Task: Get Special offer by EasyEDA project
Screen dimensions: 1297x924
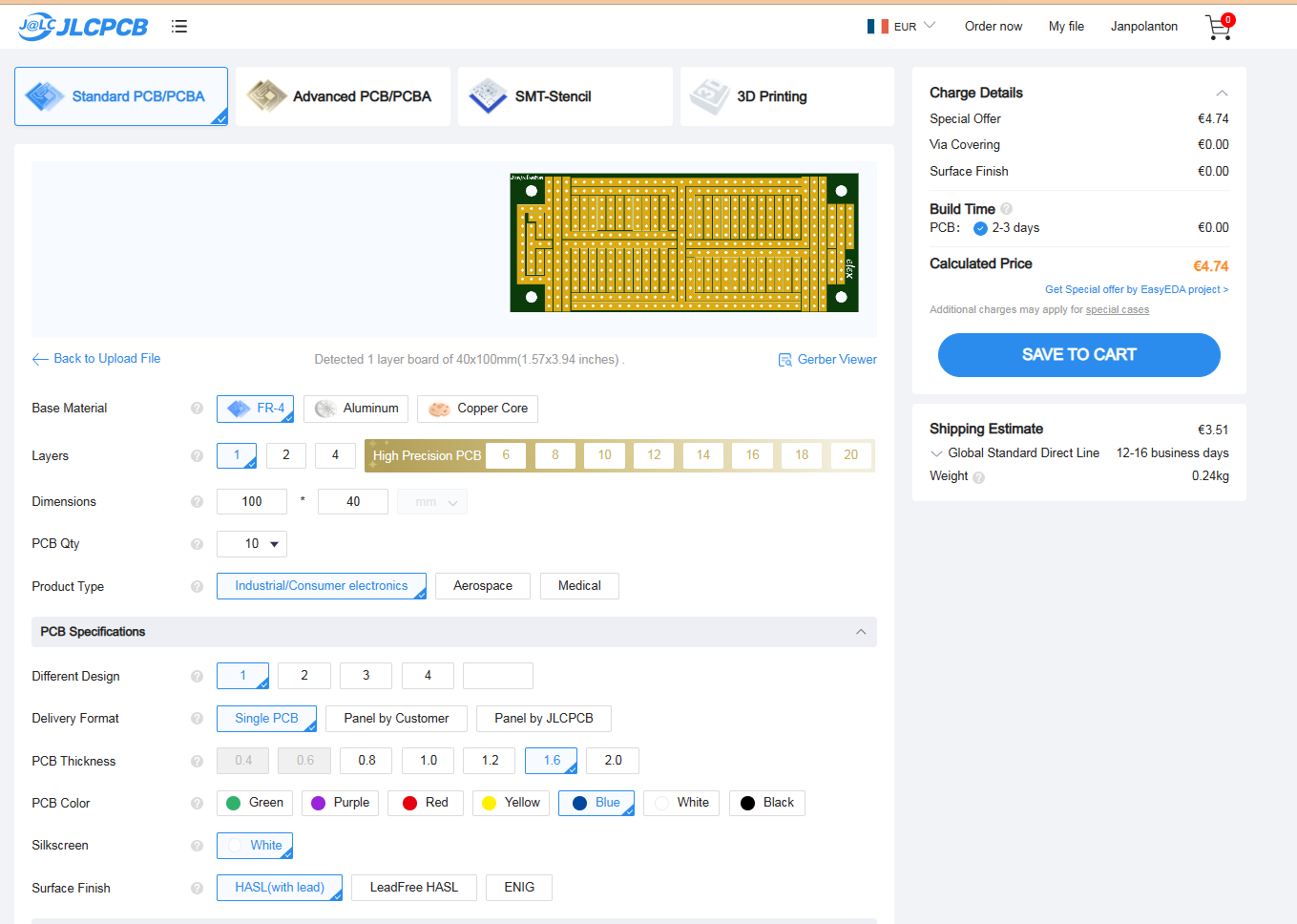Action: click(1137, 289)
